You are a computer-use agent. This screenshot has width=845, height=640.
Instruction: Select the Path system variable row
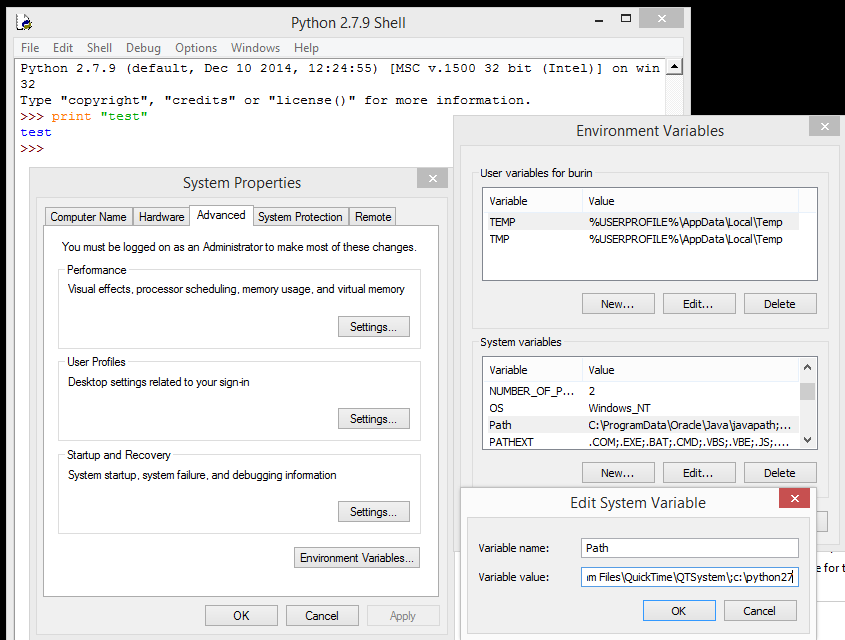[640, 425]
